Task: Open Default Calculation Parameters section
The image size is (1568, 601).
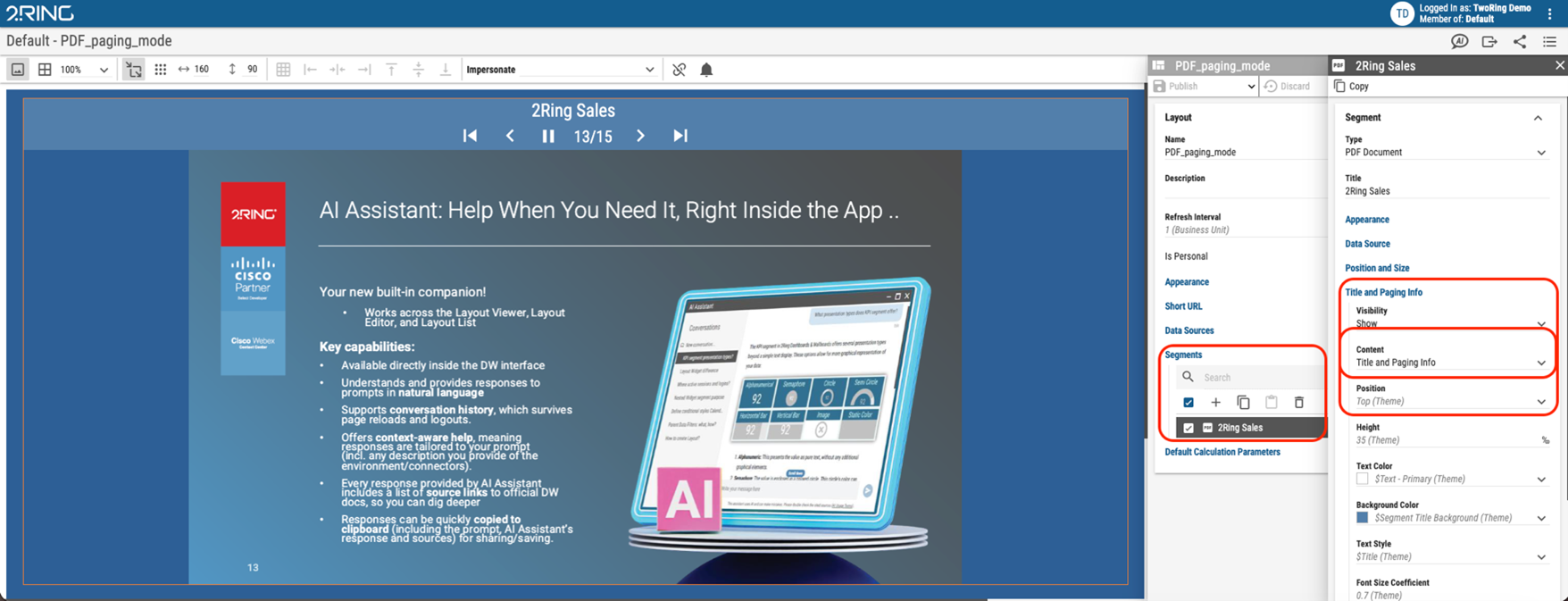Action: [x=1222, y=452]
